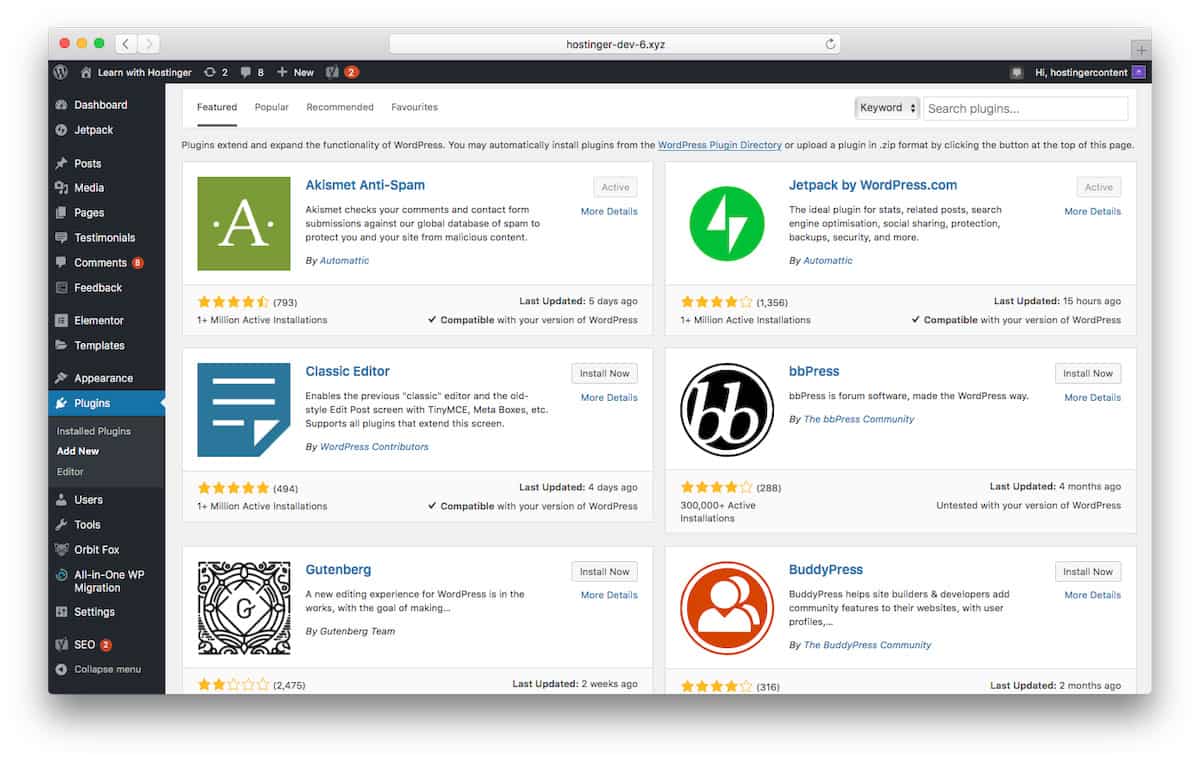Open Appearance in the sidebar
Image resolution: width=1200 pixels, height=763 pixels.
106,378
